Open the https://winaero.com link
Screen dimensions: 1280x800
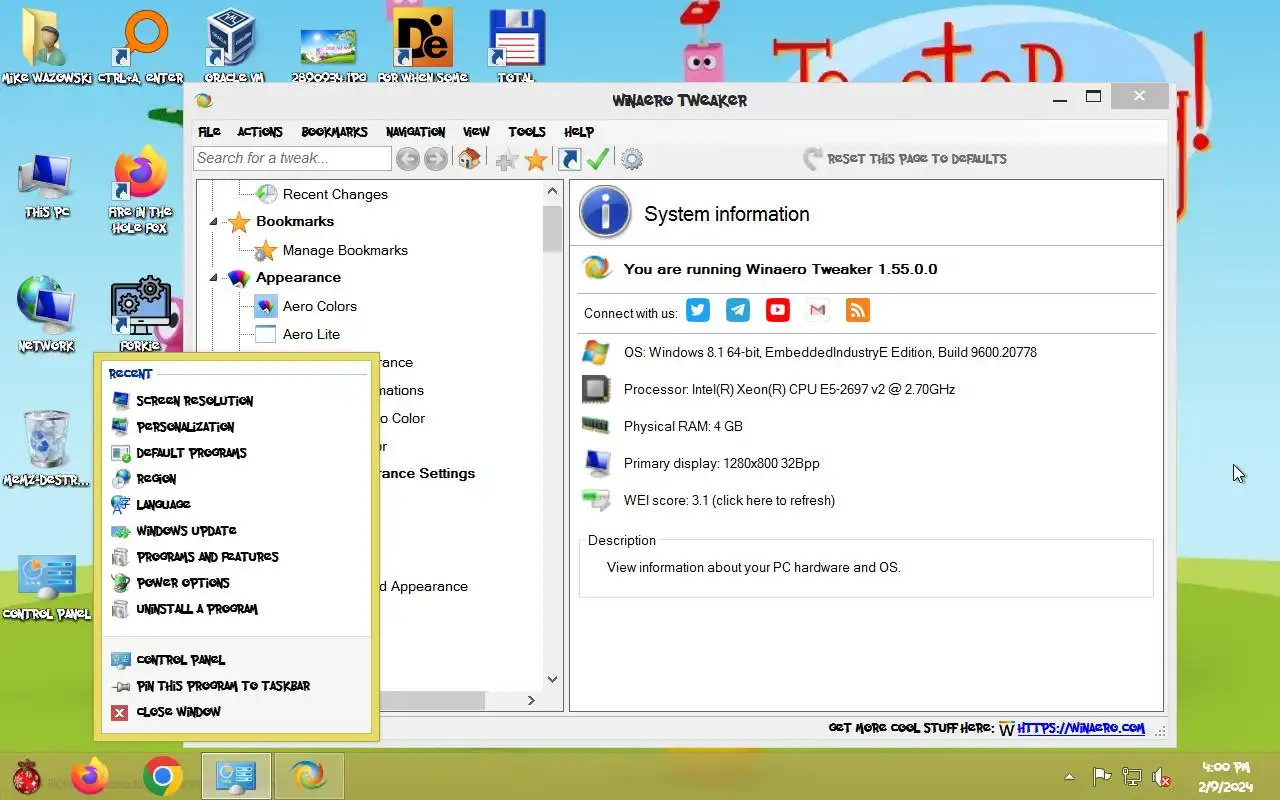[x=1081, y=728]
